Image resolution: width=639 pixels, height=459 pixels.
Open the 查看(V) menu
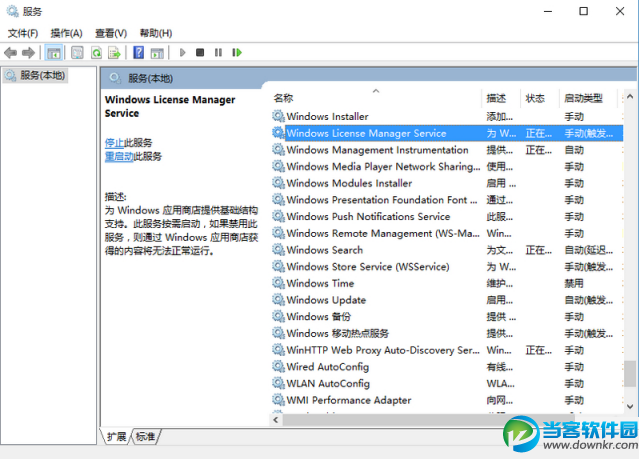[x=111, y=33]
